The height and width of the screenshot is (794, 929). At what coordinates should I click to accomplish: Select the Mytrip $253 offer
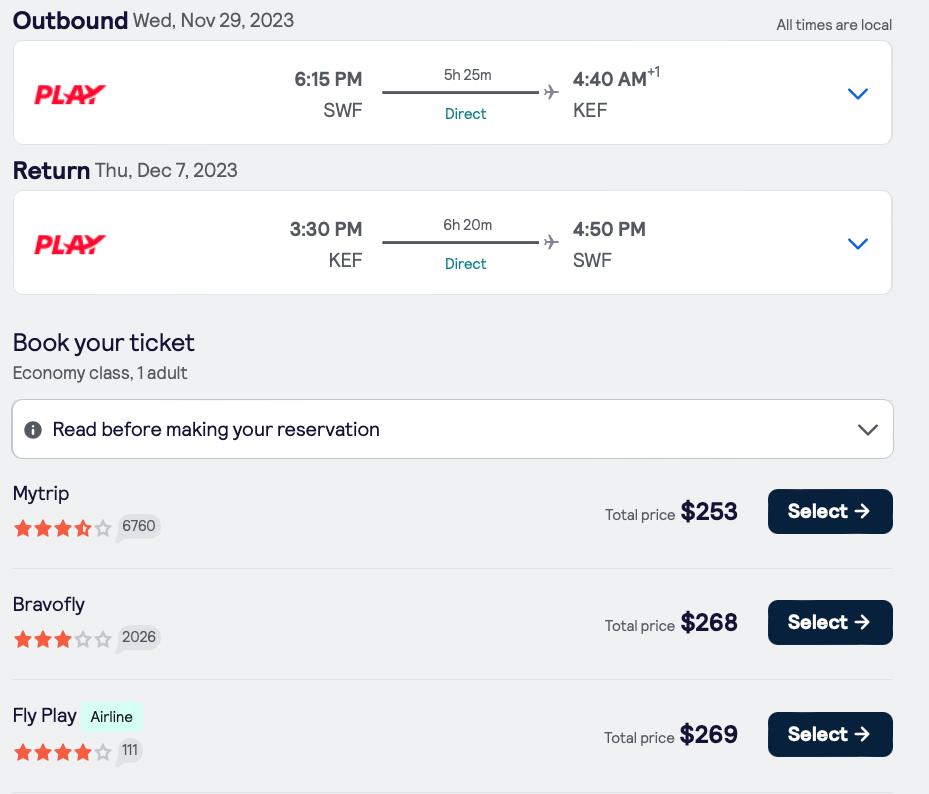point(829,512)
